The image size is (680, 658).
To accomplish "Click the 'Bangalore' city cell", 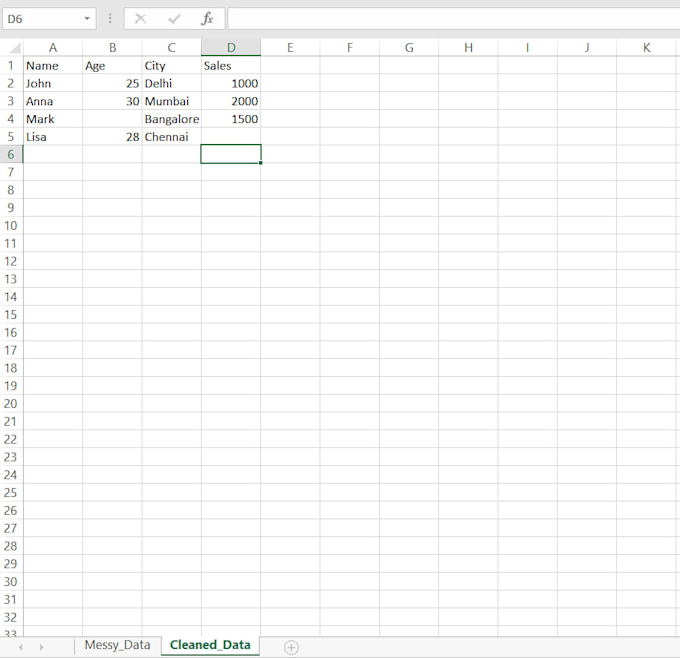I will 172,119.
